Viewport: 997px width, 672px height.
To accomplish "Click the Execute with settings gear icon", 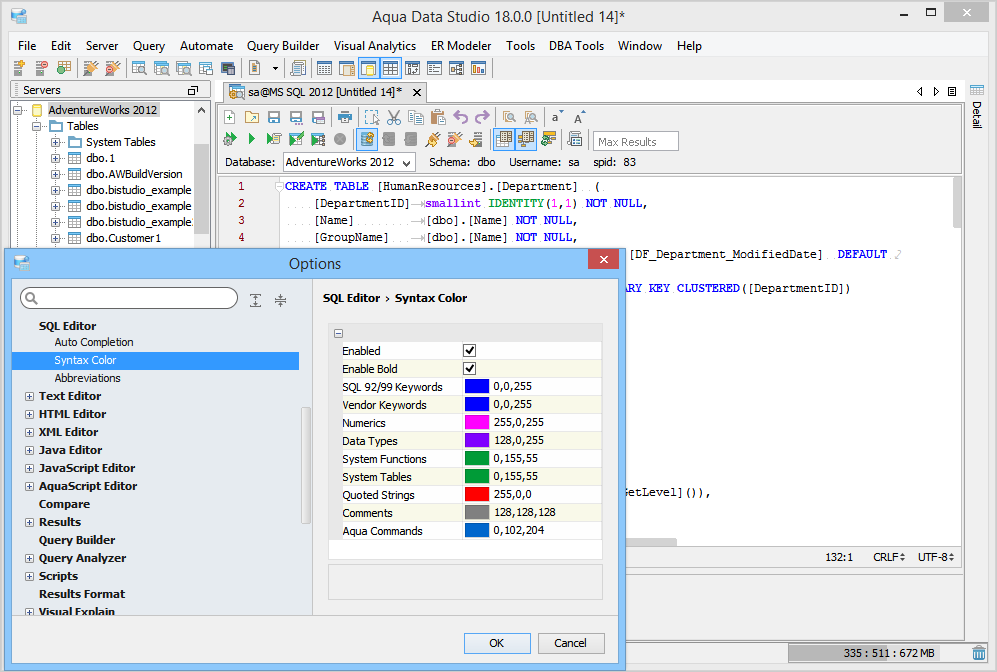I will (x=230, y=139).
